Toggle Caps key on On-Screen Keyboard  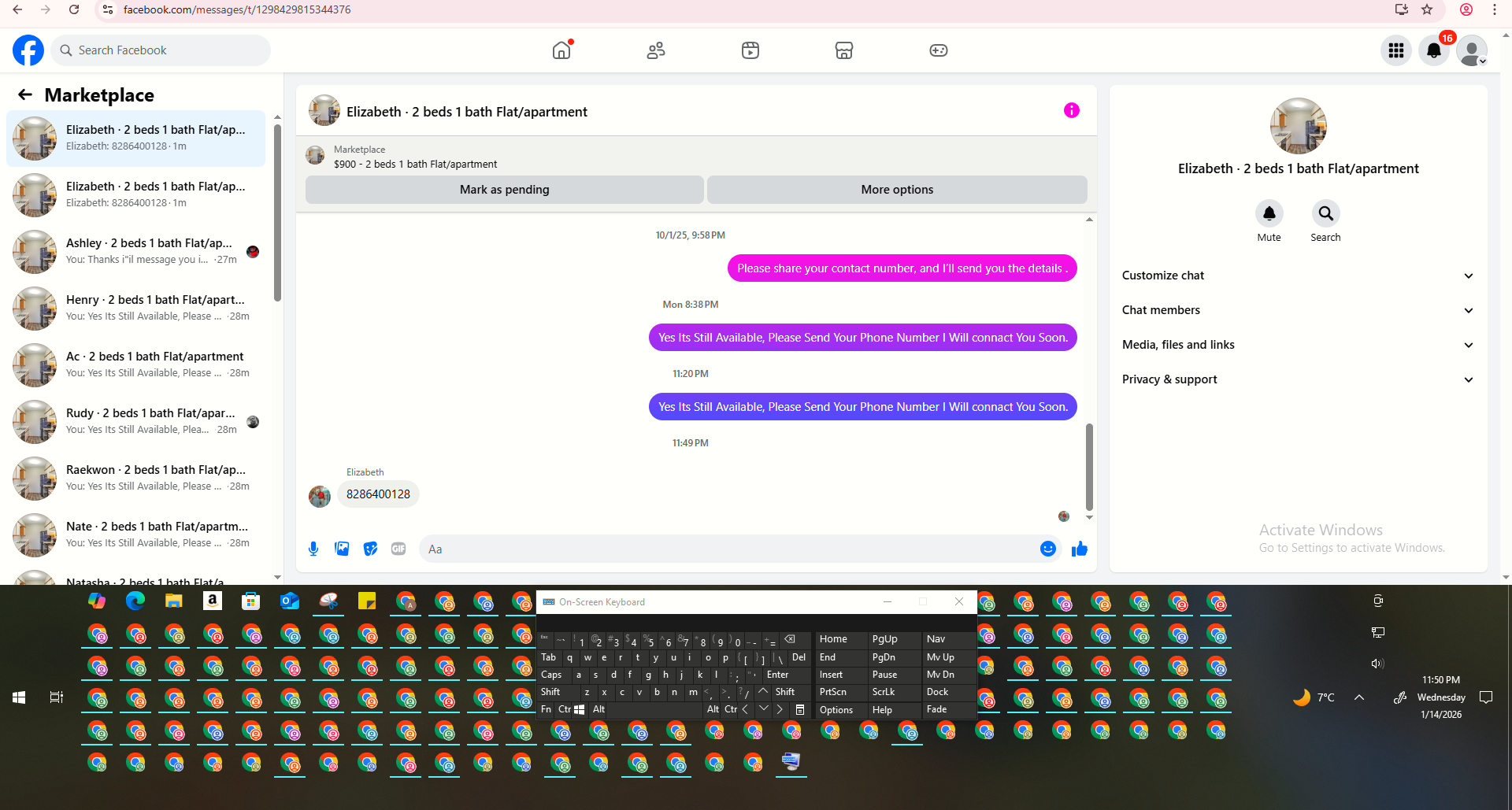pos(551,675)
